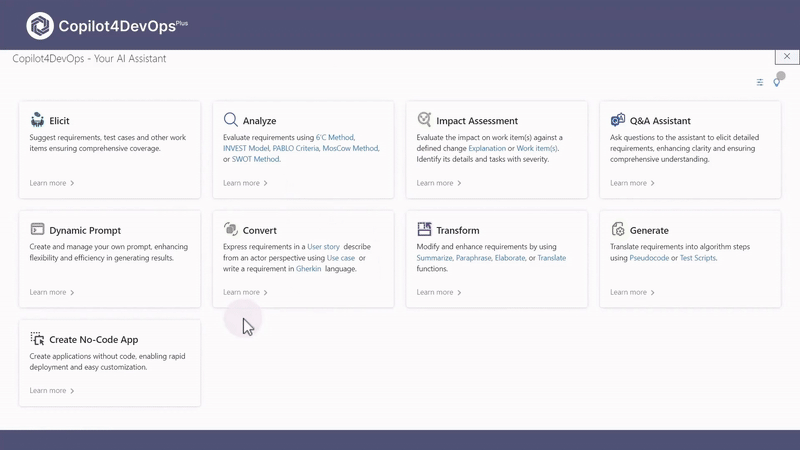Open Learn more on Transform card

coord(439,292)
